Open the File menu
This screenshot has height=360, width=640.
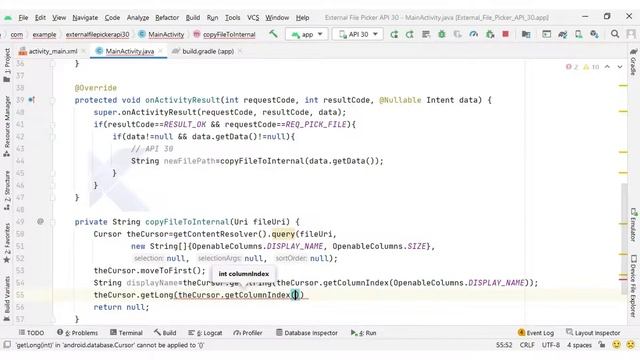23,18
